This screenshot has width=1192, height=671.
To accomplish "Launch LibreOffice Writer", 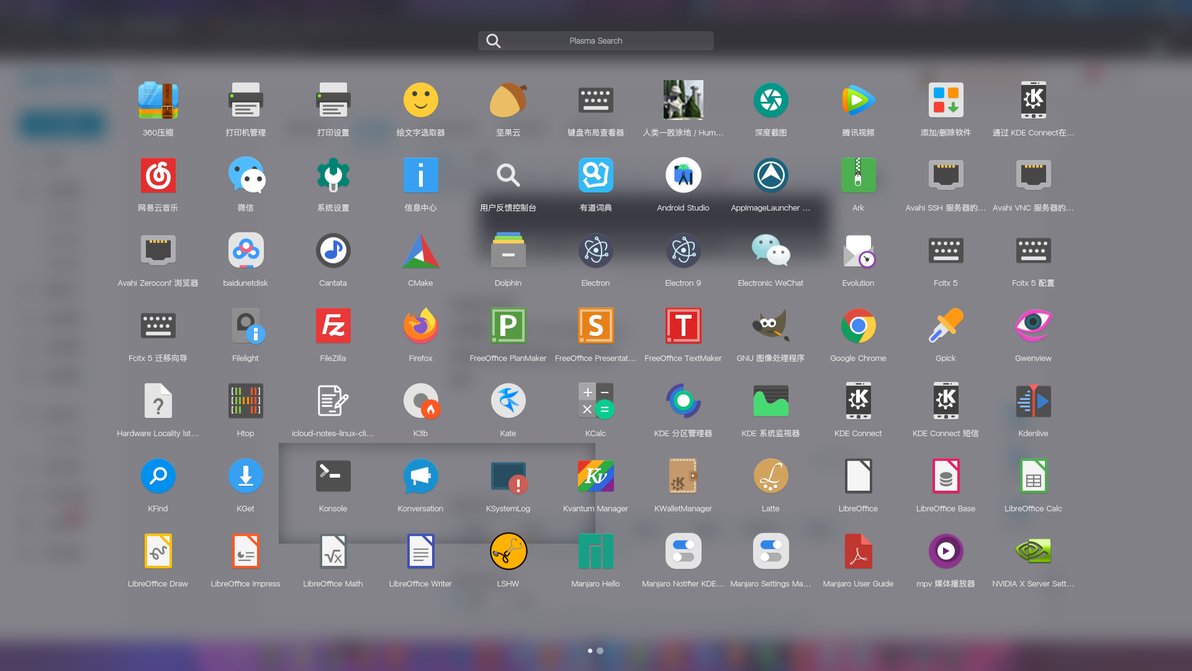I will click(420, 552).
